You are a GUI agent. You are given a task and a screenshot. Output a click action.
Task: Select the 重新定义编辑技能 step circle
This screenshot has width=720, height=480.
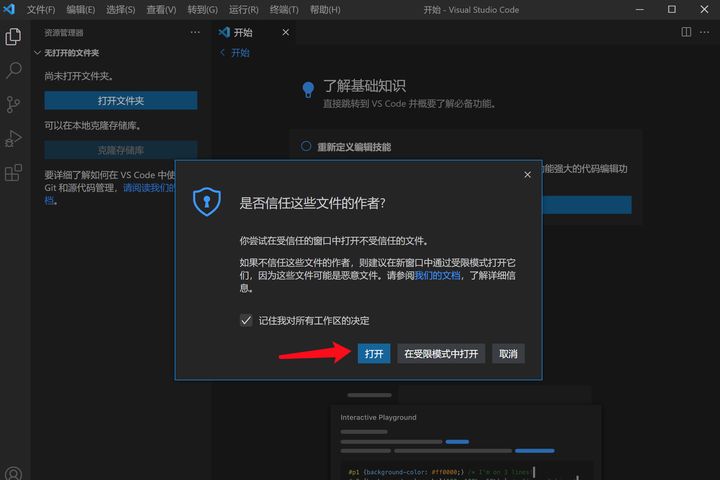[x=306, y=147]
